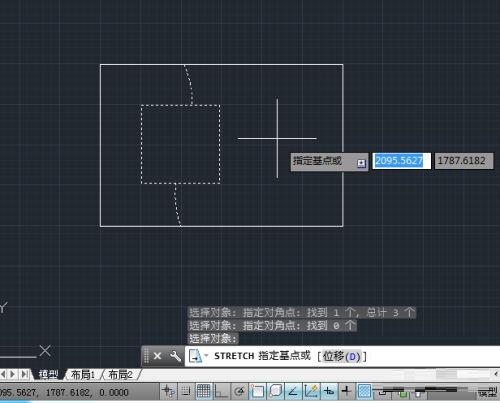Image resolution: width=500 pixels, height=403 pixels.
Task: Toggle Transparency display status icon
Action: point(365,391)
